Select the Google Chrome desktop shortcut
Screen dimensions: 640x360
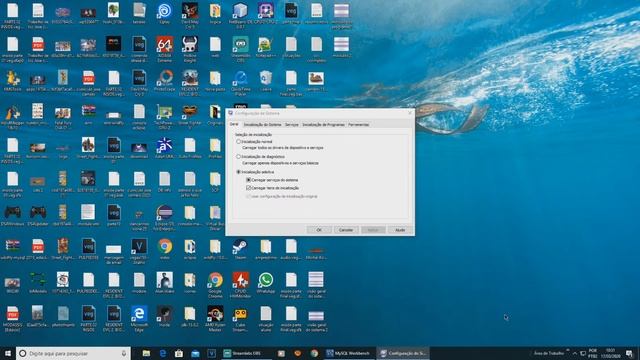pyautogui.click(x=215, y=285)
